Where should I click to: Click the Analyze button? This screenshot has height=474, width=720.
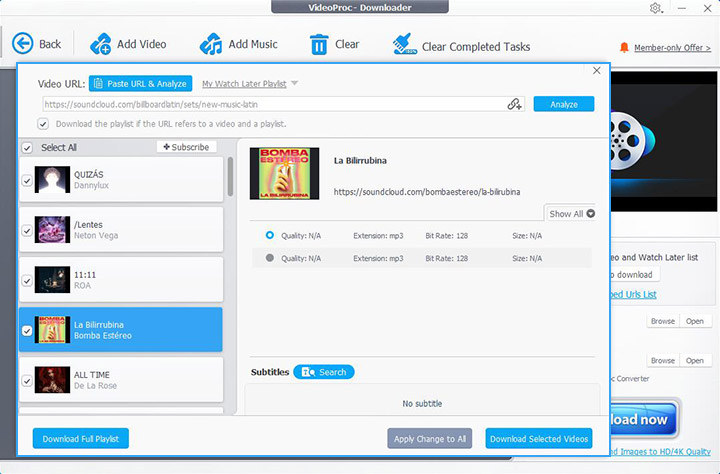click(x=564, y=104)
